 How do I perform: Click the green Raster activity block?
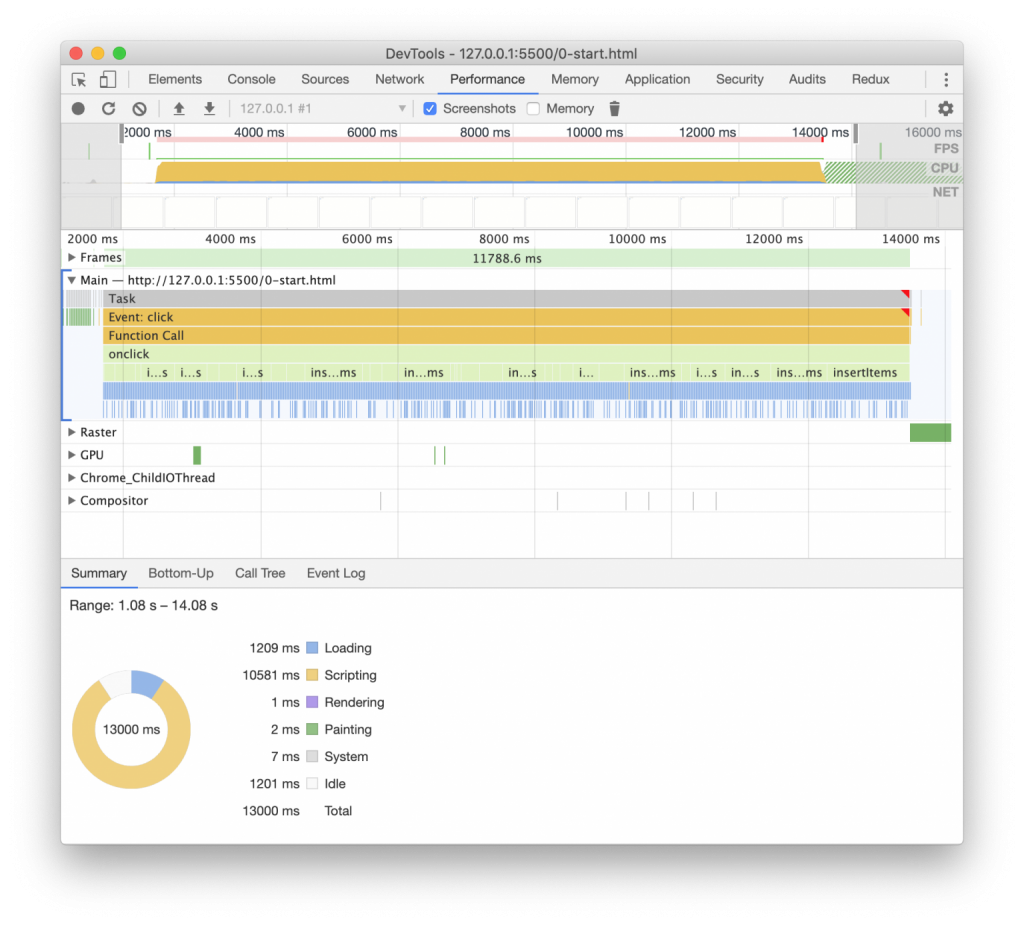coord(930,432)
